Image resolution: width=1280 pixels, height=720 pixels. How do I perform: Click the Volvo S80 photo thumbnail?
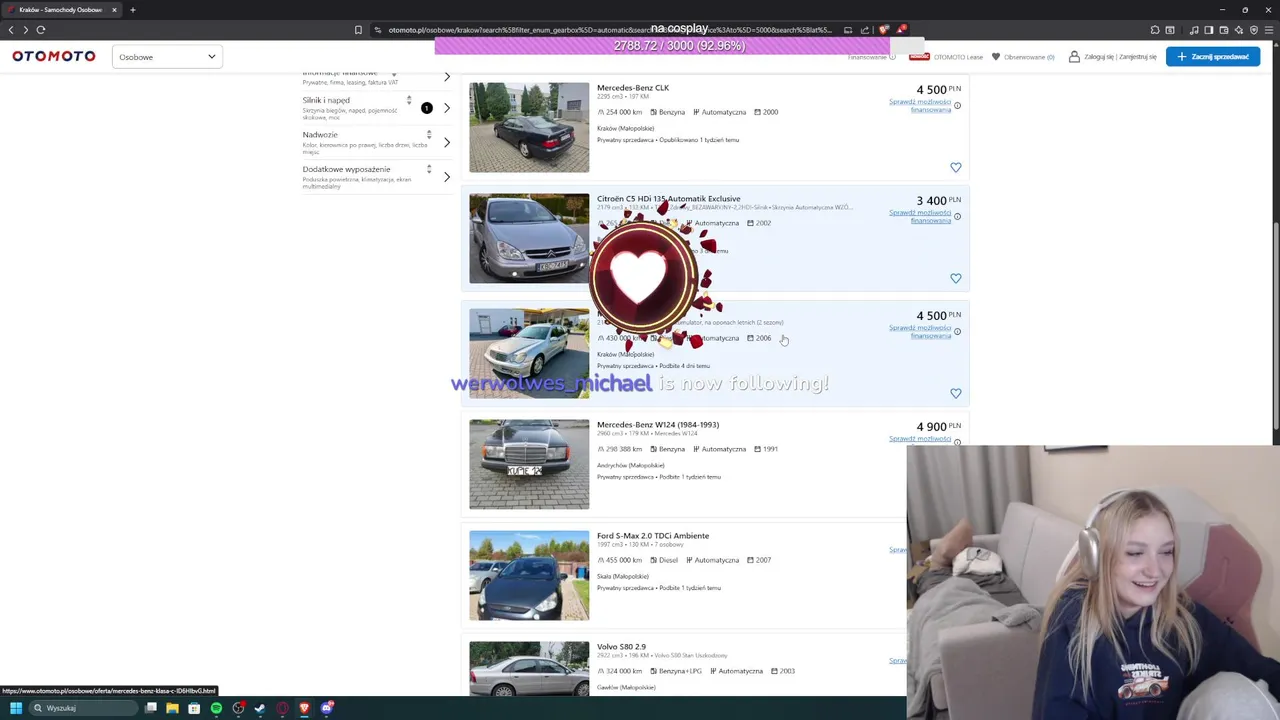pos(529,668)
